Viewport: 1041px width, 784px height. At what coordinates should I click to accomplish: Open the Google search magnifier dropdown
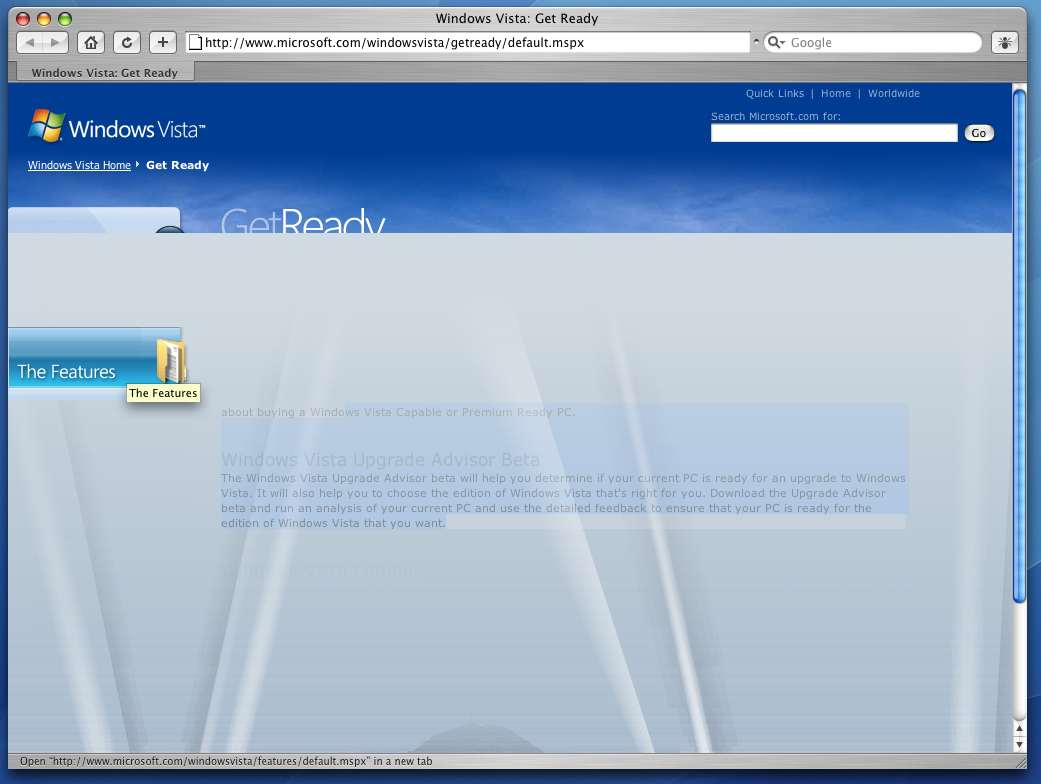776,42
